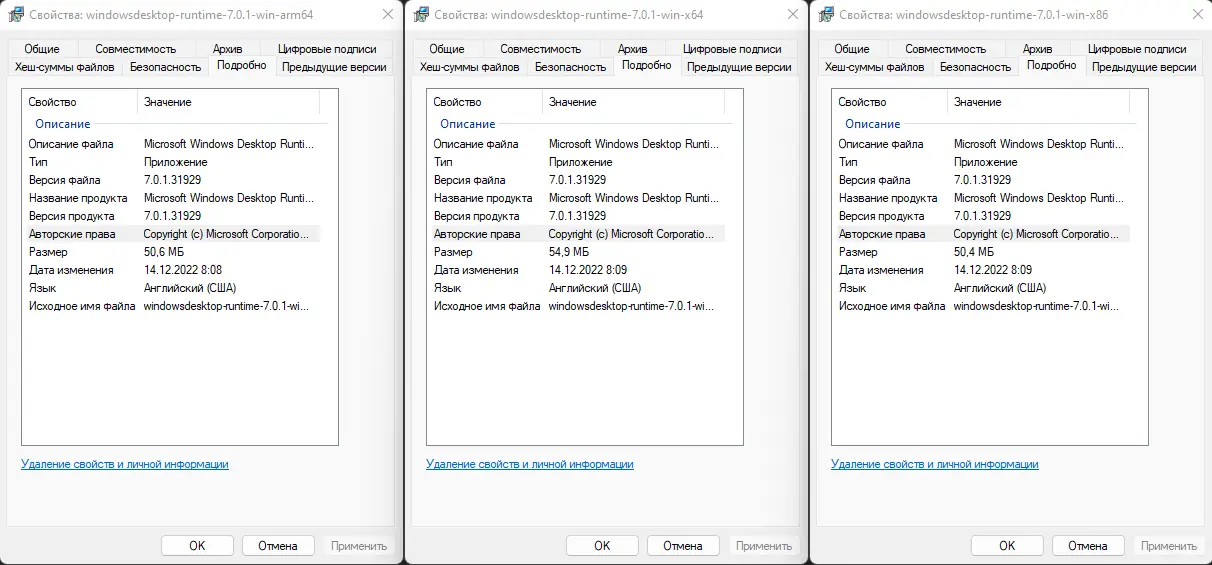This screenshot has width=1212, height=565.
Task: Open Совместимость tab in x86 window
Action: (x=946, y=48)
